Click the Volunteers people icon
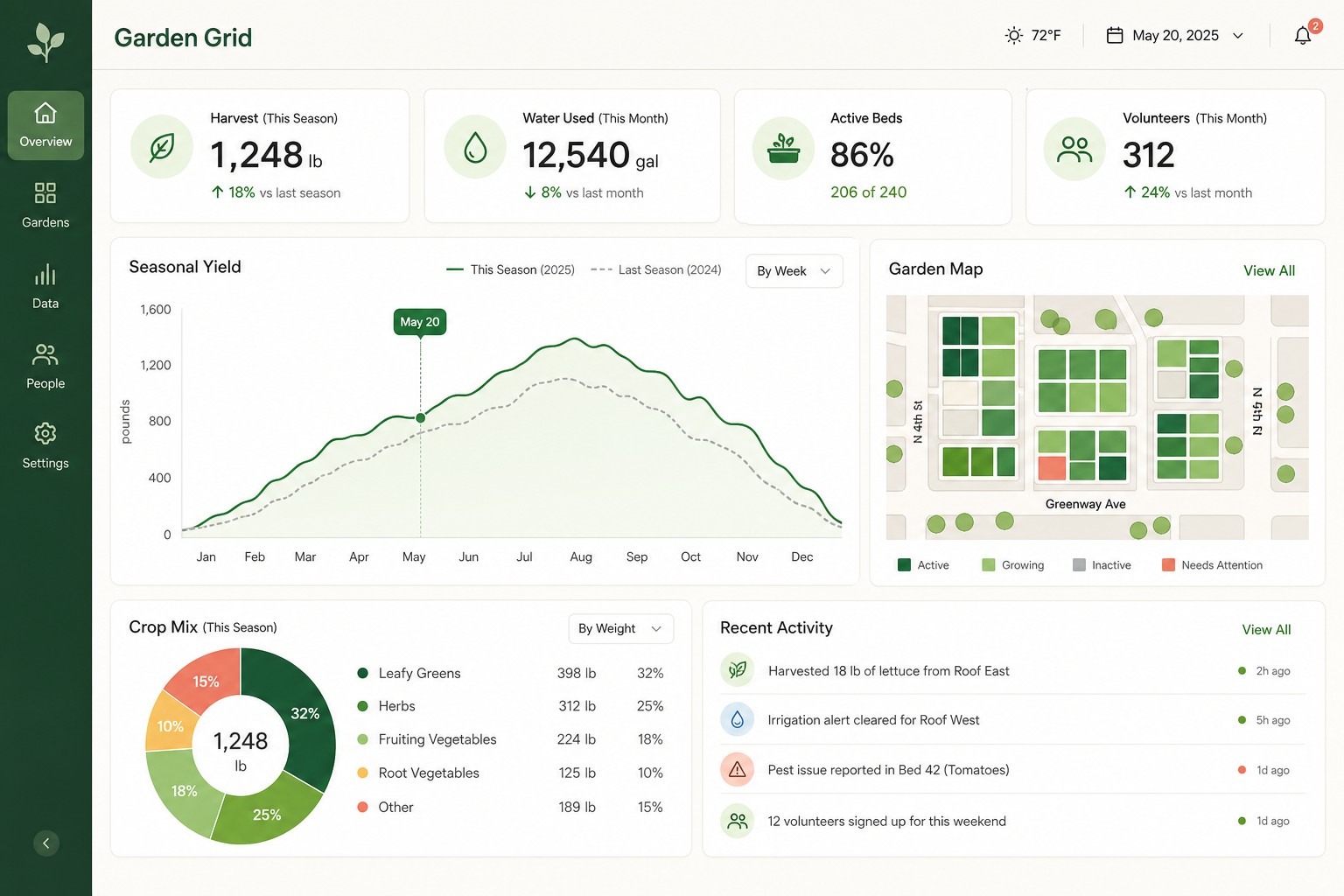Viewport: 1344px width, 896px height. coord(1074,149)
